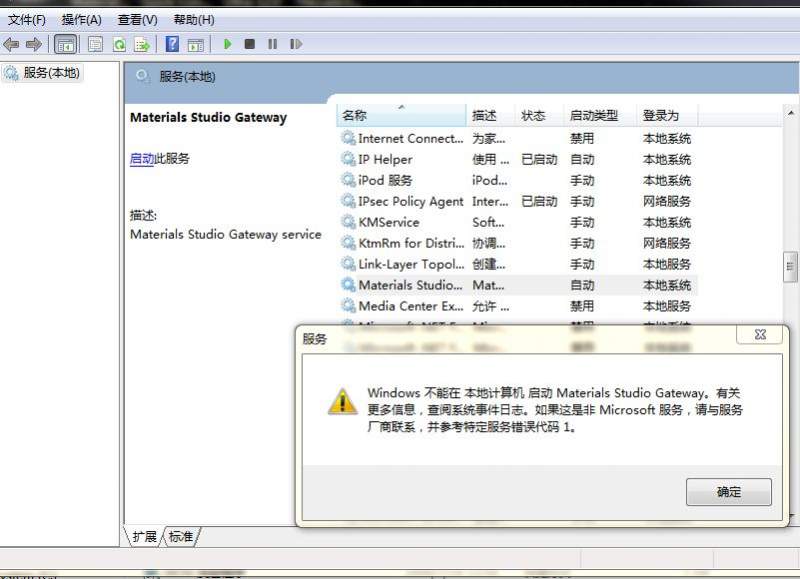Switch to the 扩展 tab
800x579 pixels.
point(144,537)
